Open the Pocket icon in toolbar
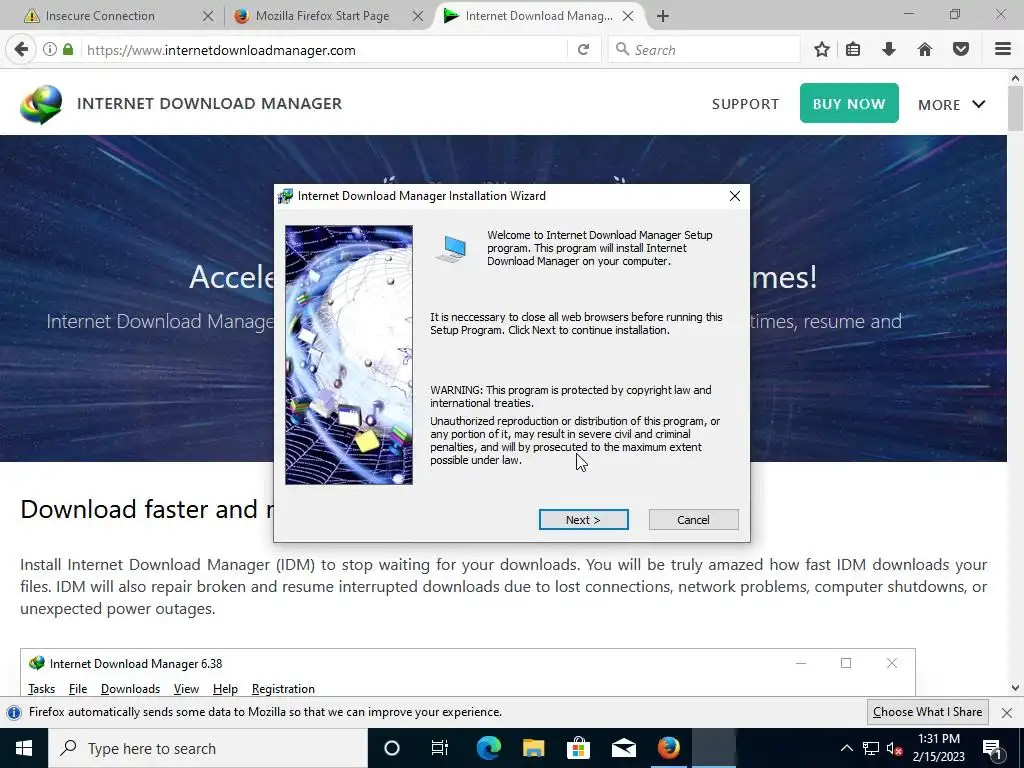Screen dimensions: 1024x768 click(x=961, y=50)
